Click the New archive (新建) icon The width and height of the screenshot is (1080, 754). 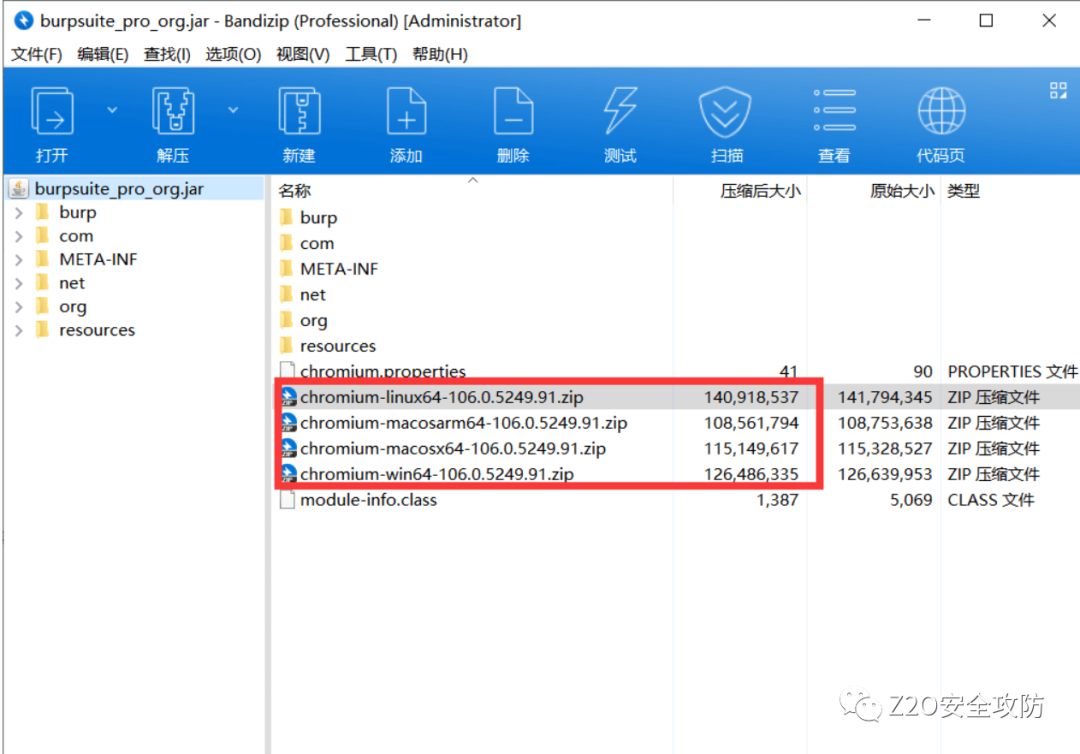click(x=299, y=112)
